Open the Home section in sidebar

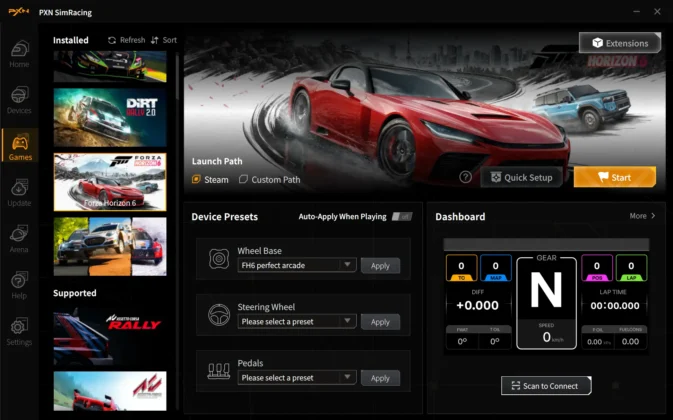click(19, 54)
